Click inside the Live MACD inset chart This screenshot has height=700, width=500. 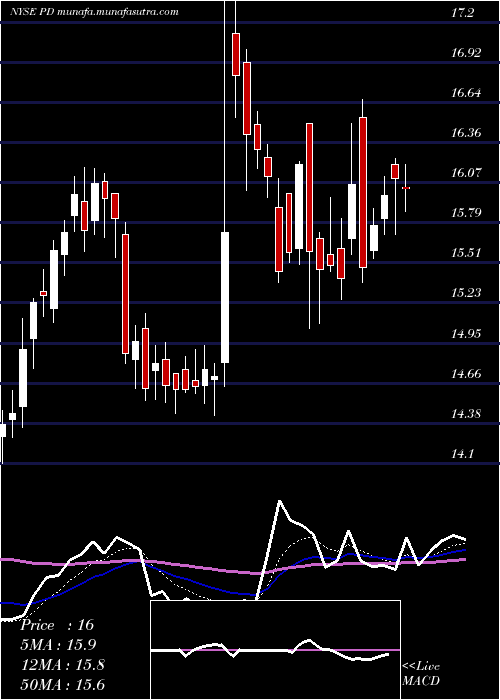point(275,650)
